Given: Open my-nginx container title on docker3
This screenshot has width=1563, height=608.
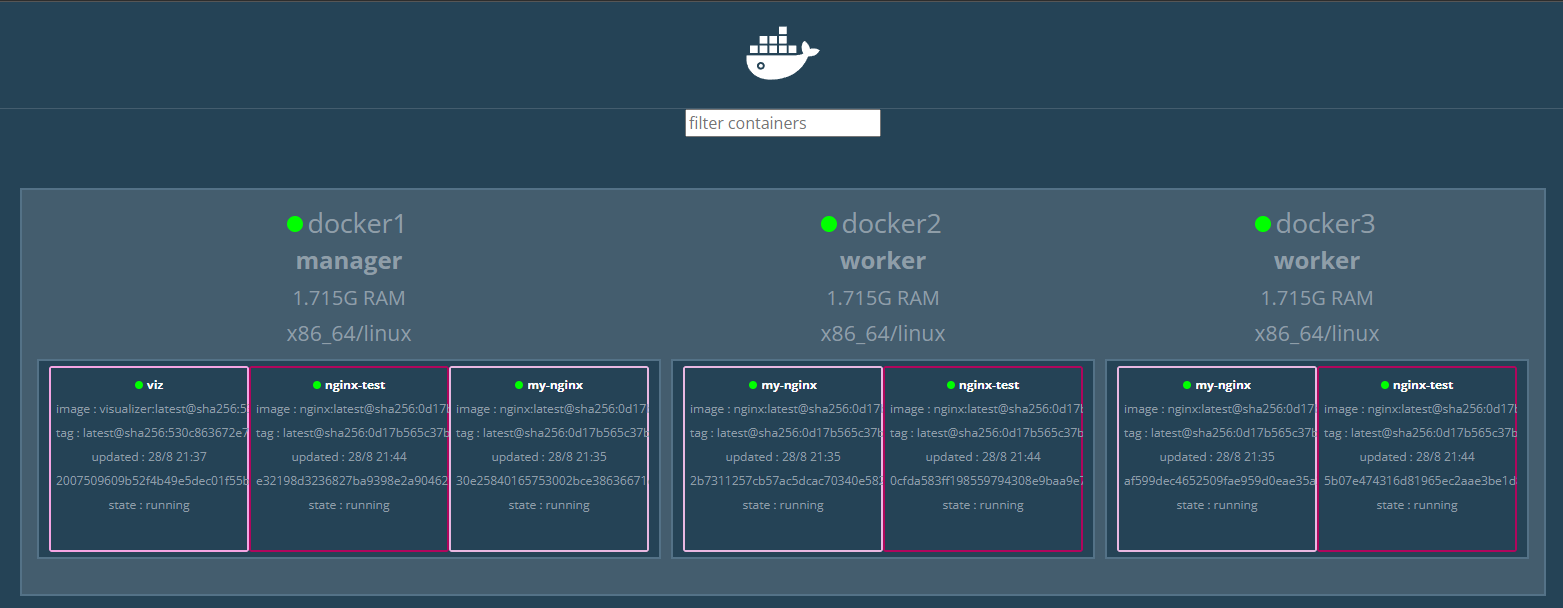Looking at the screenshot, I should [x=1223, y=385].
